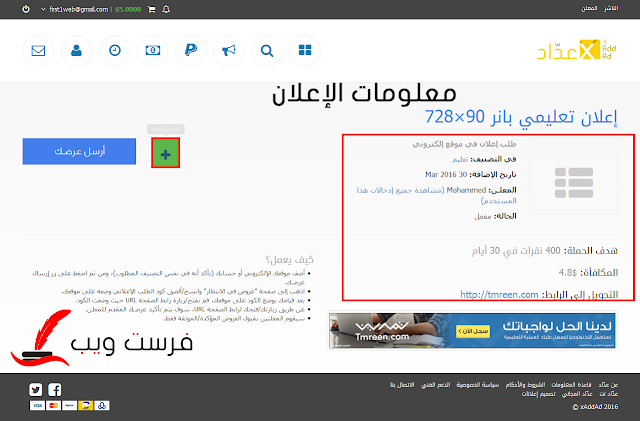Click the Mastercard payment badge
The image size is (640, 421).
point(53,405)
